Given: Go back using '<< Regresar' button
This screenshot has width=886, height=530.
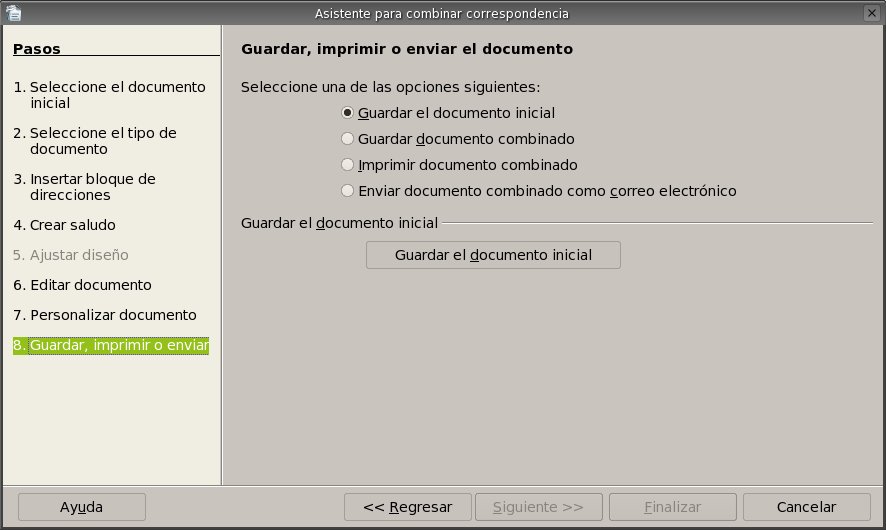Looking at the screenshot, I should (408, 507).
